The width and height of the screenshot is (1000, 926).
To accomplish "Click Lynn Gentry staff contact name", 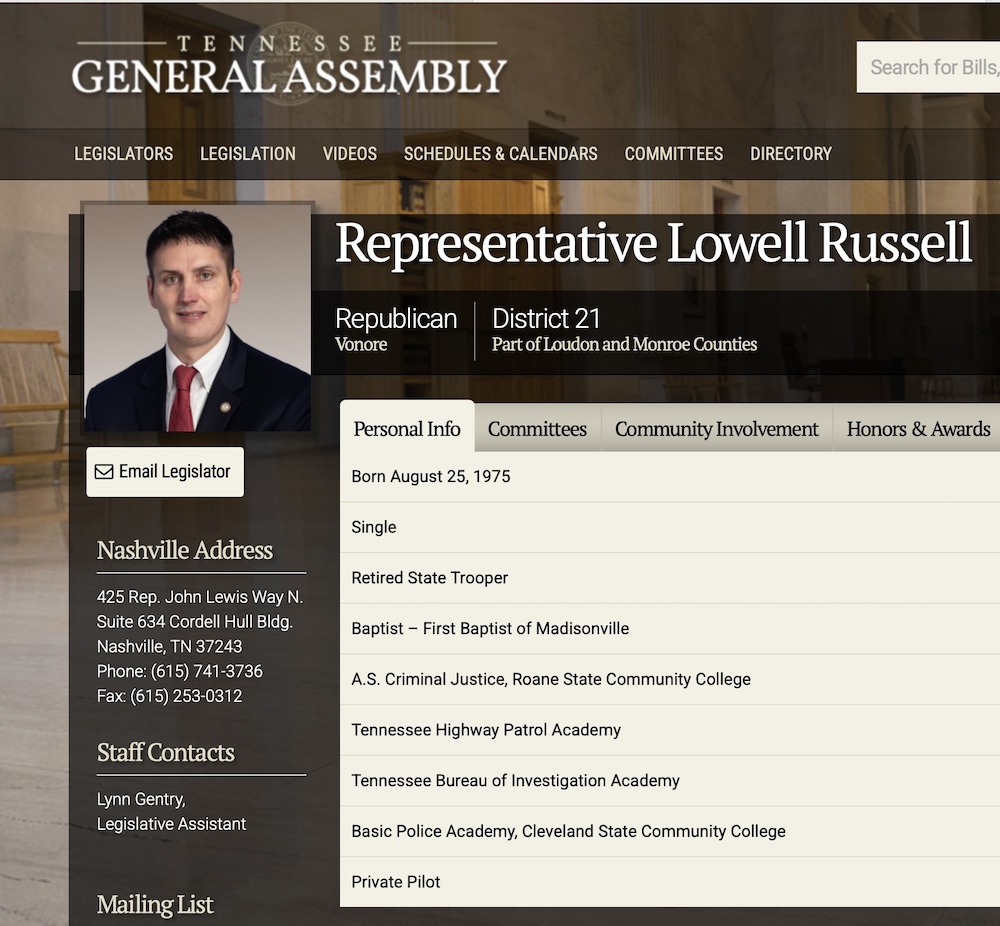I will [141, 799].
